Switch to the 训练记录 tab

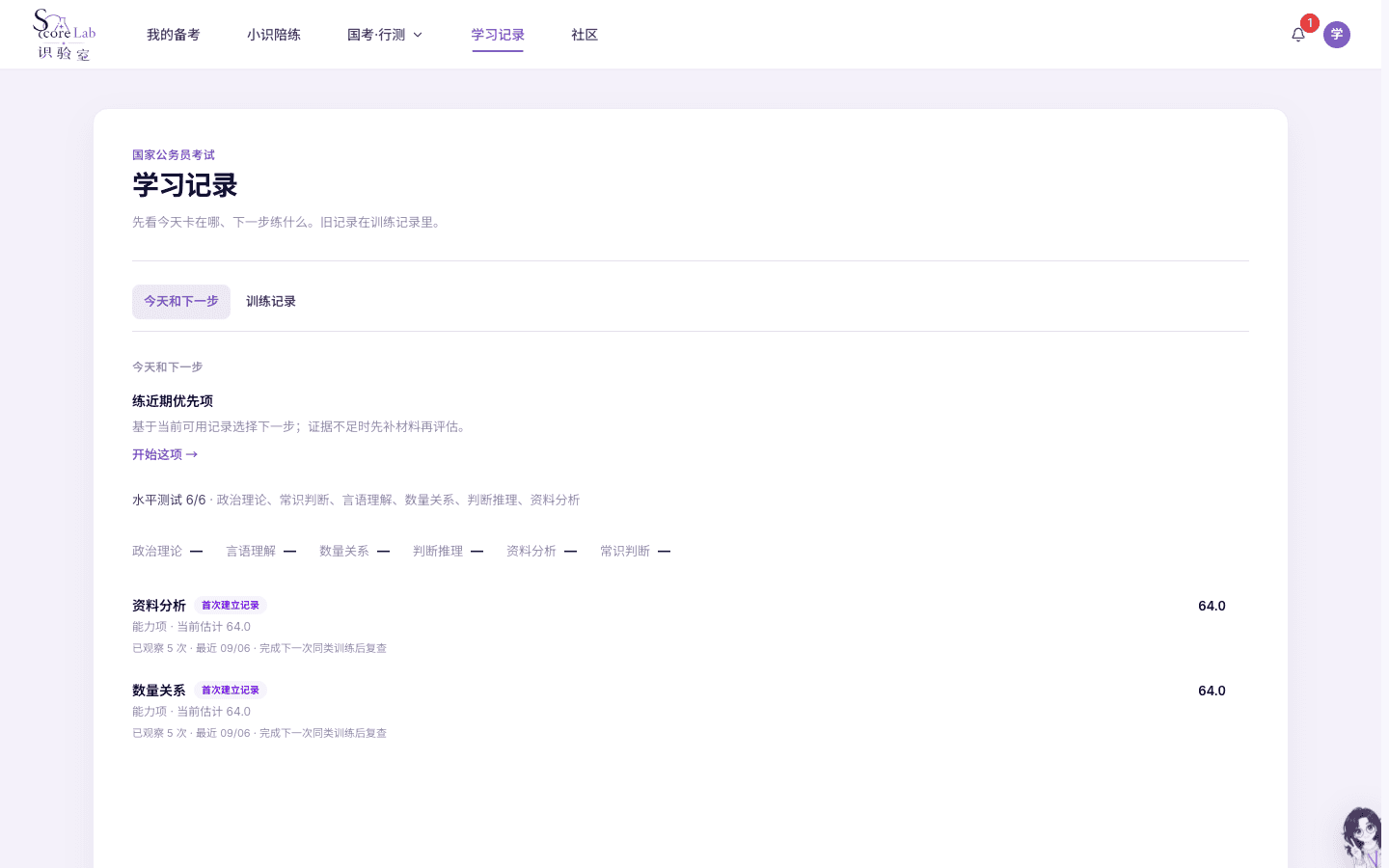coord(271,302)
